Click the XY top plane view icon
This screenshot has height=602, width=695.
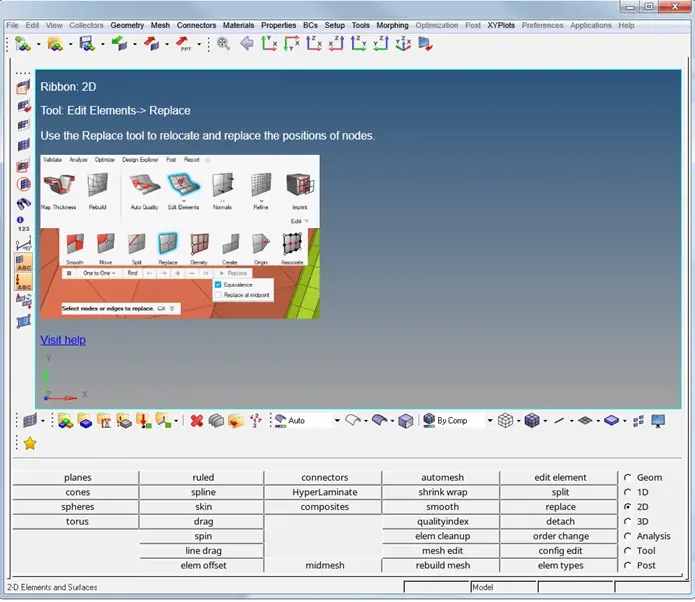tap(270, 43)
